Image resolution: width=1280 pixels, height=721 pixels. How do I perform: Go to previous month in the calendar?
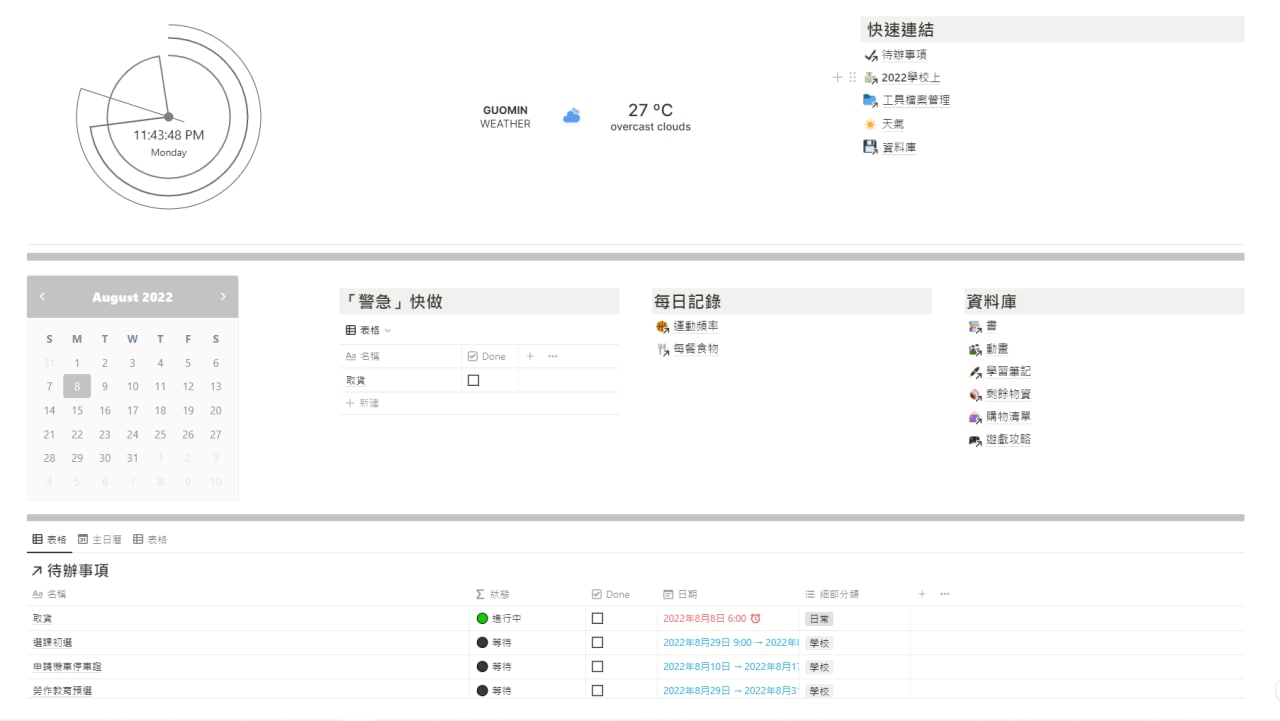pos(42,297)
